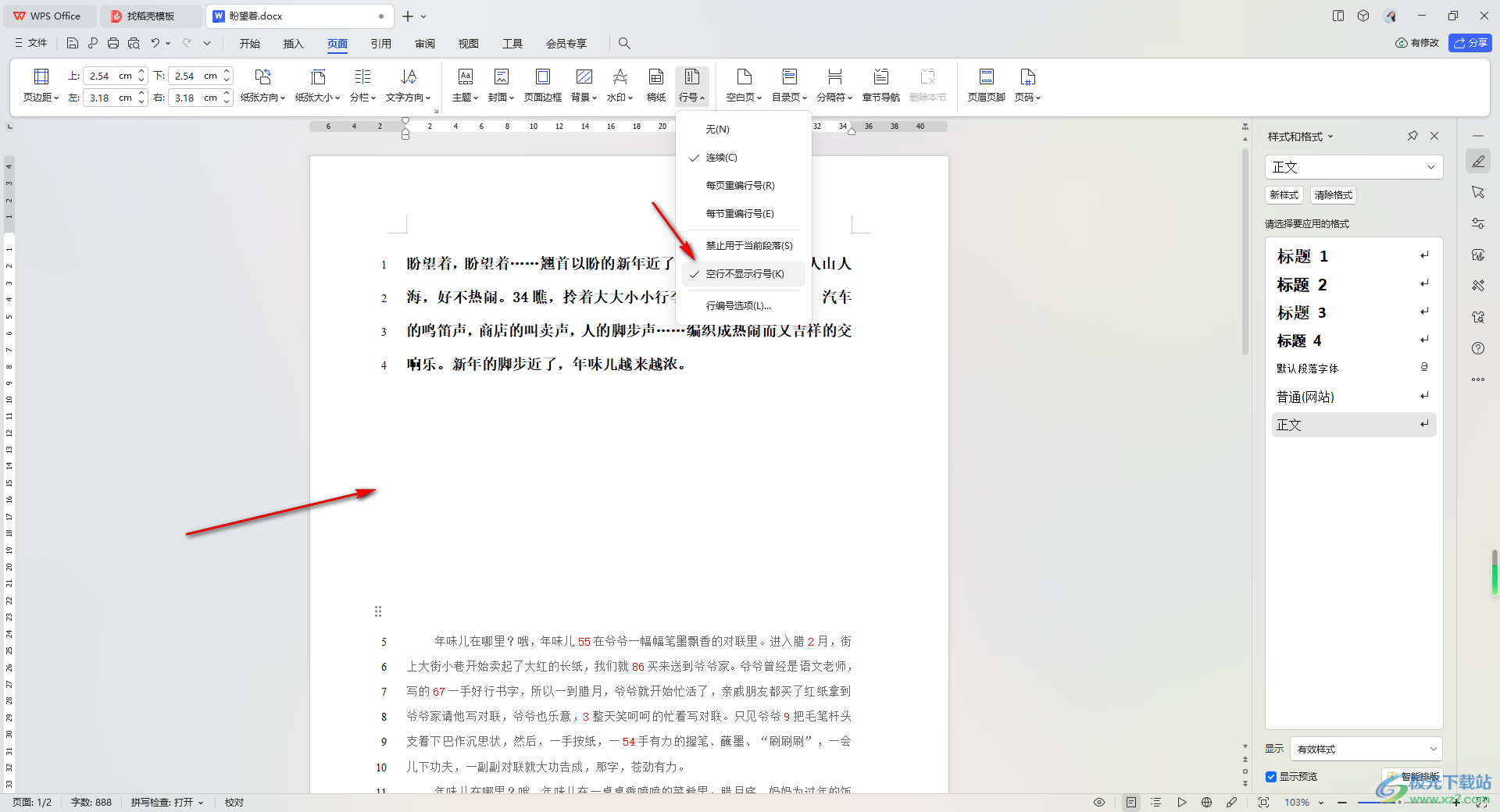Expand the zoom percentage dropdown
The image size is (1500, 812).
[x=1321, y=803]
